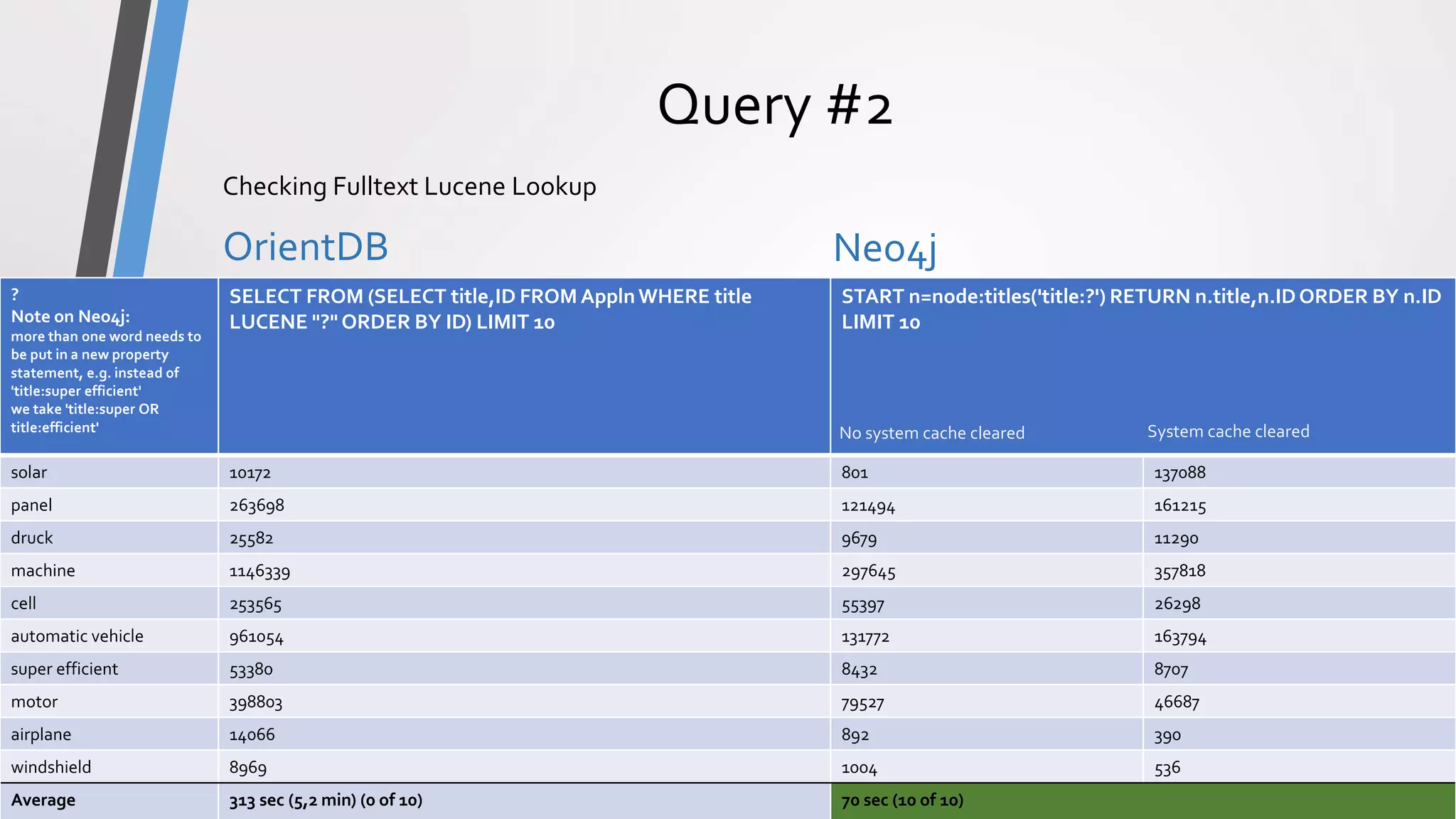Select the 'automatic vehicle' row label
The height and width of the screenshot is (819, 1456).
pos(77,636)
